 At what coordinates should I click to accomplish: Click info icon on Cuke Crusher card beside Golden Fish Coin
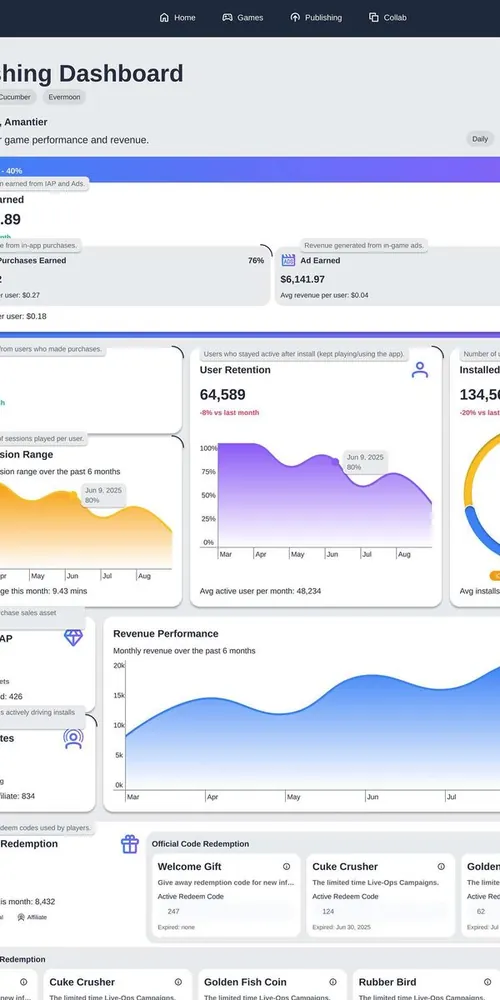tap(178, 982)
